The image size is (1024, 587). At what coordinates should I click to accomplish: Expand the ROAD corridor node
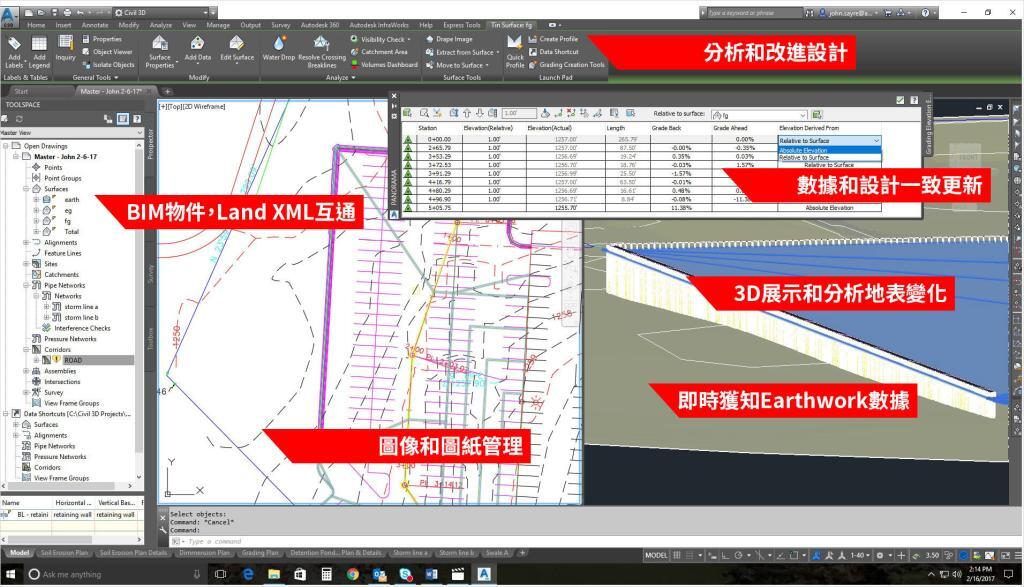[x=37, y=360]
